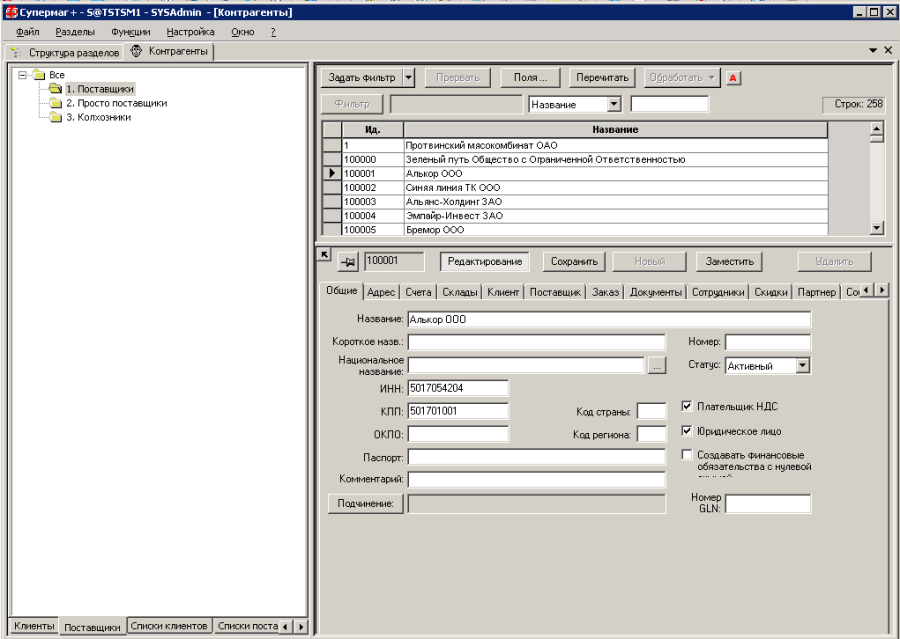This screenshot has height=639, width=900.
Task: Switch to the Счета tab
Action: pyautogui.click(x=418, y=292)
